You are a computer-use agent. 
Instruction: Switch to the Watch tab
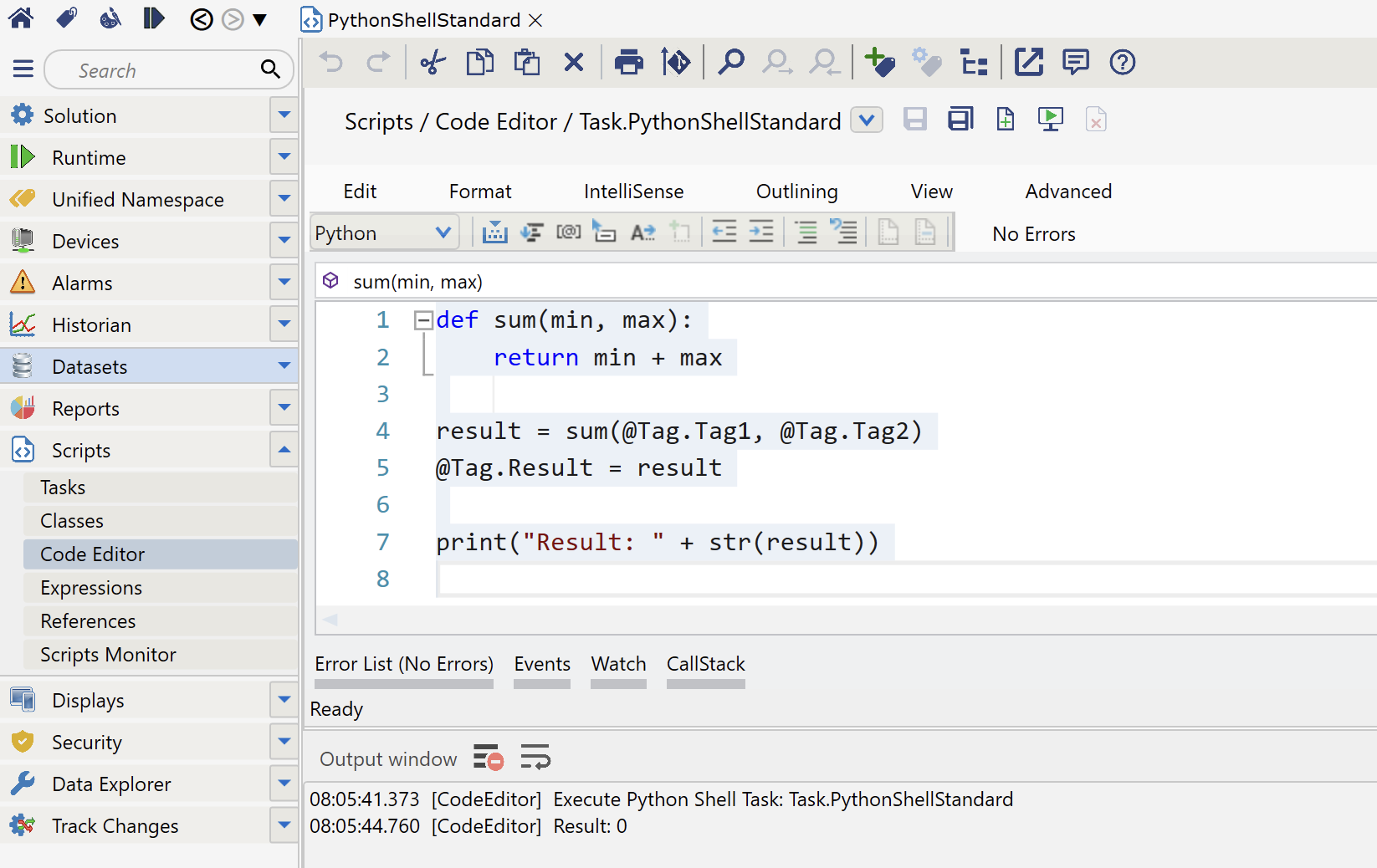click(x=618, y=664)
